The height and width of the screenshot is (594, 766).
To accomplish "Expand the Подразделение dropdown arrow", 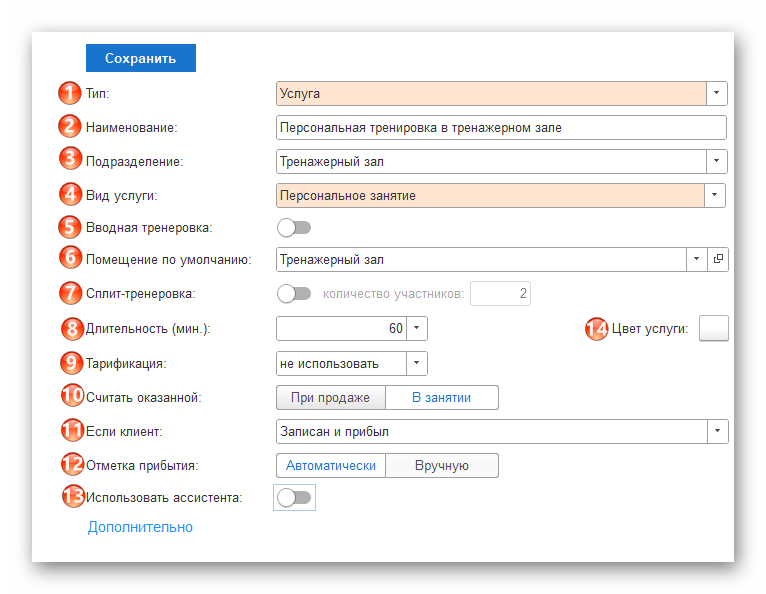I will click(x=717, y=161).
